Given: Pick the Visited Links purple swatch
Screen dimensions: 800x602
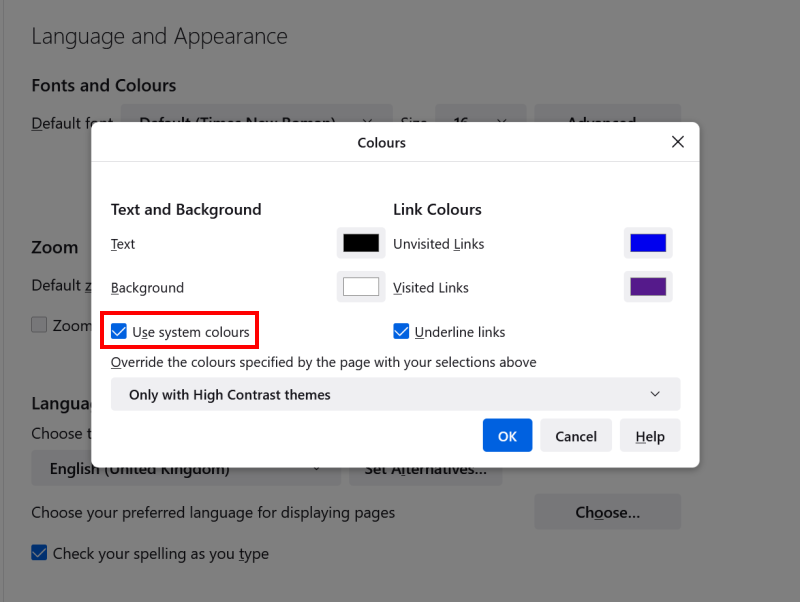Looking at the screenshot, I should point(648,287).
